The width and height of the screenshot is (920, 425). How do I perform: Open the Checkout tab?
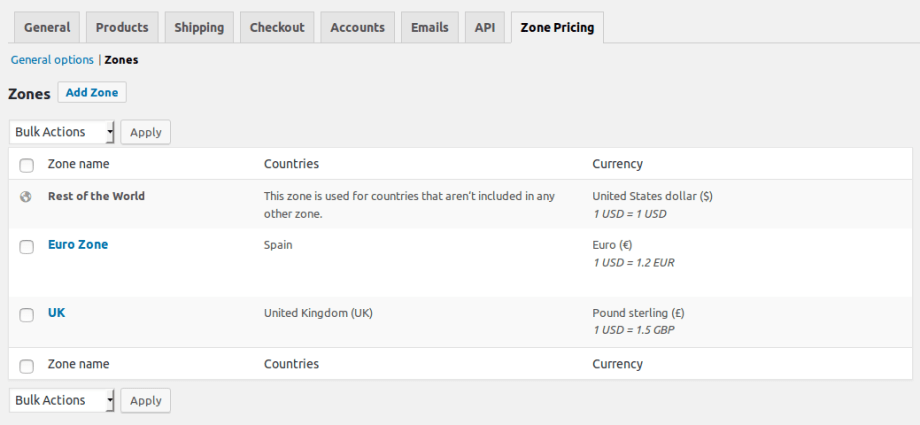pos(277,28)
